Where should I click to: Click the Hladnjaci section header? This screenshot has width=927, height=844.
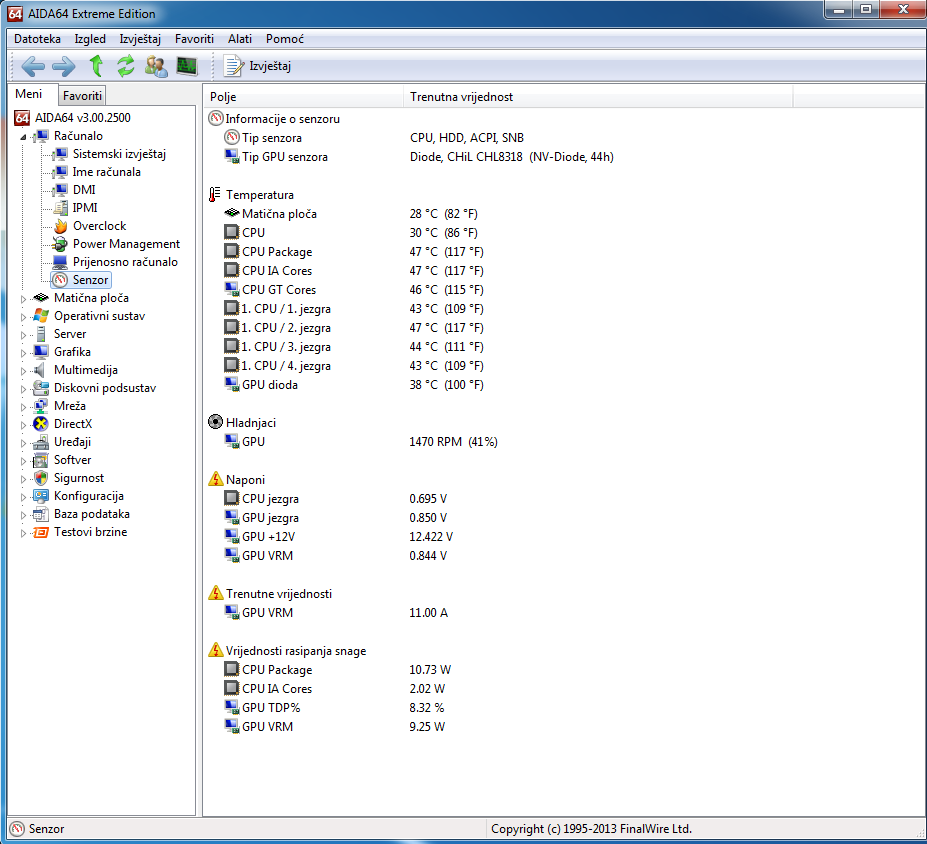[x=251, y=423]
